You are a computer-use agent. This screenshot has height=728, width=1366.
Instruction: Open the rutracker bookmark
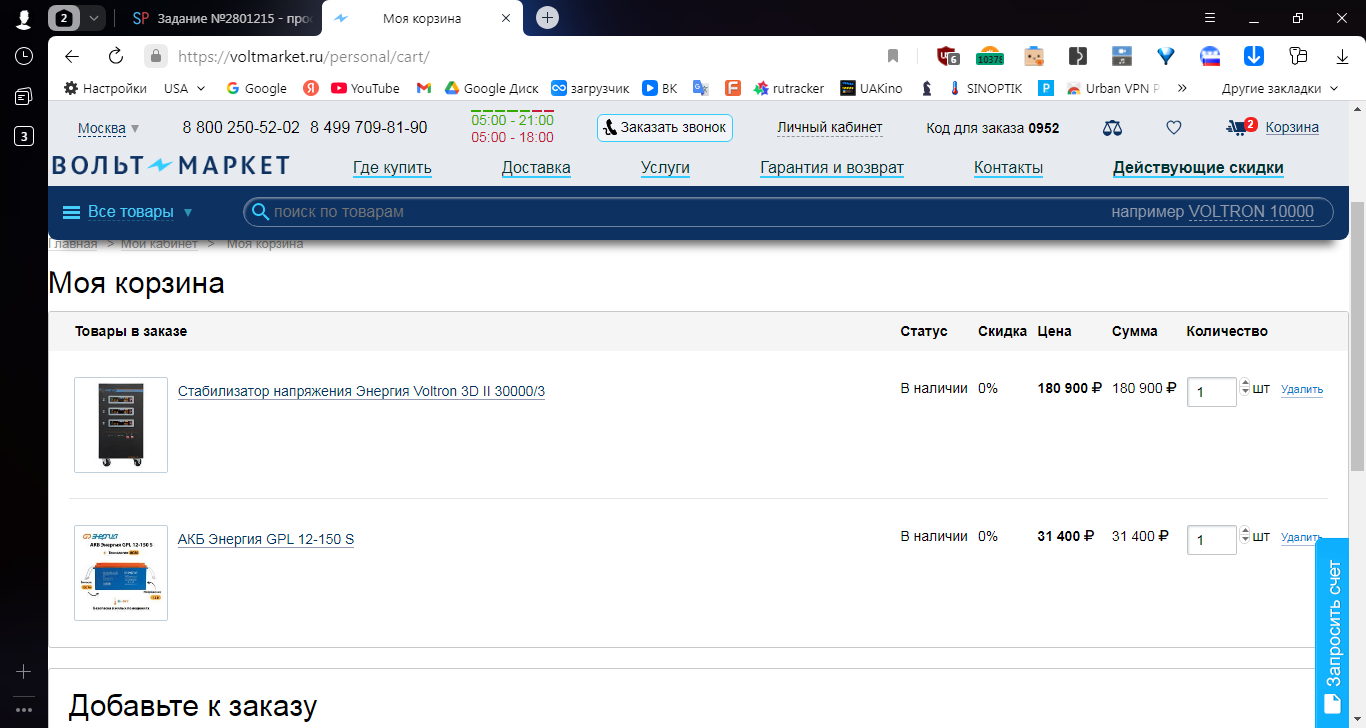pyautogui.click(x=789, y=88)
